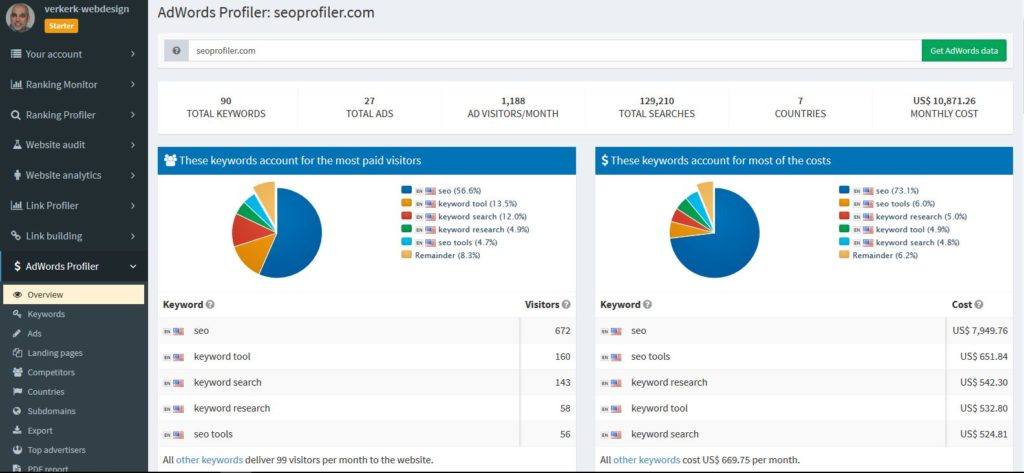Click the Website audit flask icon
Image resolution: width=1024 pixels, height=473 pixels.
tap(17, 145)
